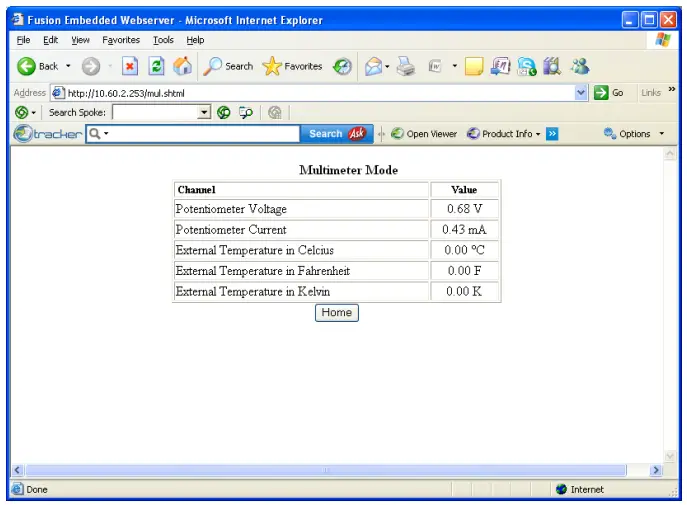Refresh the page with the green arrows icon
The height and width of the screenshot is (505, 687).
pos(156,67)
